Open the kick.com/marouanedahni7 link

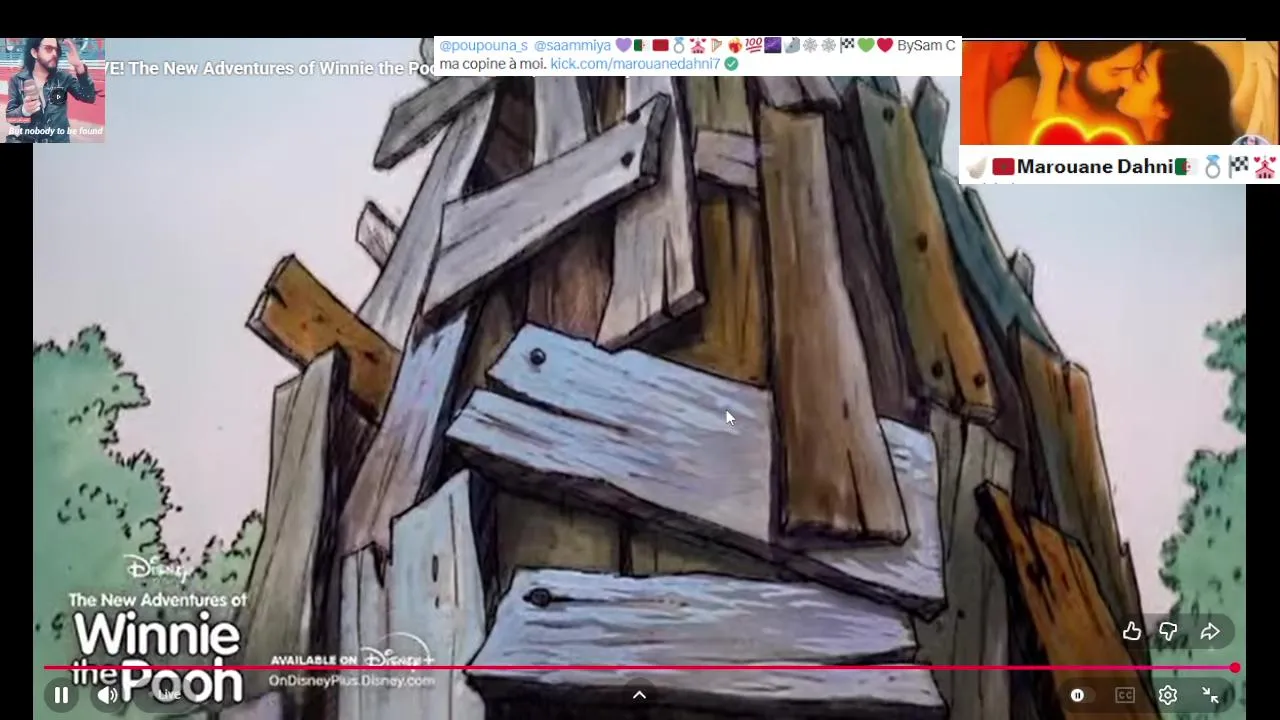635,63
